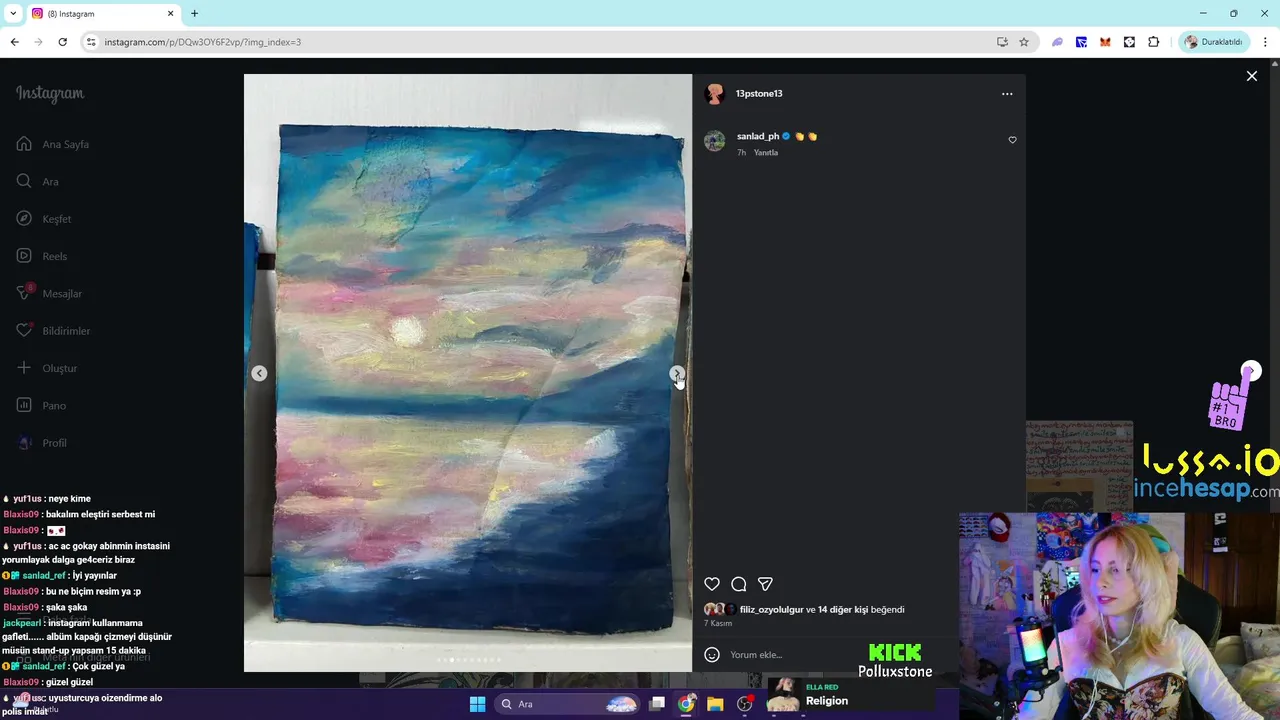Reply to sanlad_ph via Yanıtla
Image resolution: width=1280 pixels, height=720 pixels.
(765, 153)
